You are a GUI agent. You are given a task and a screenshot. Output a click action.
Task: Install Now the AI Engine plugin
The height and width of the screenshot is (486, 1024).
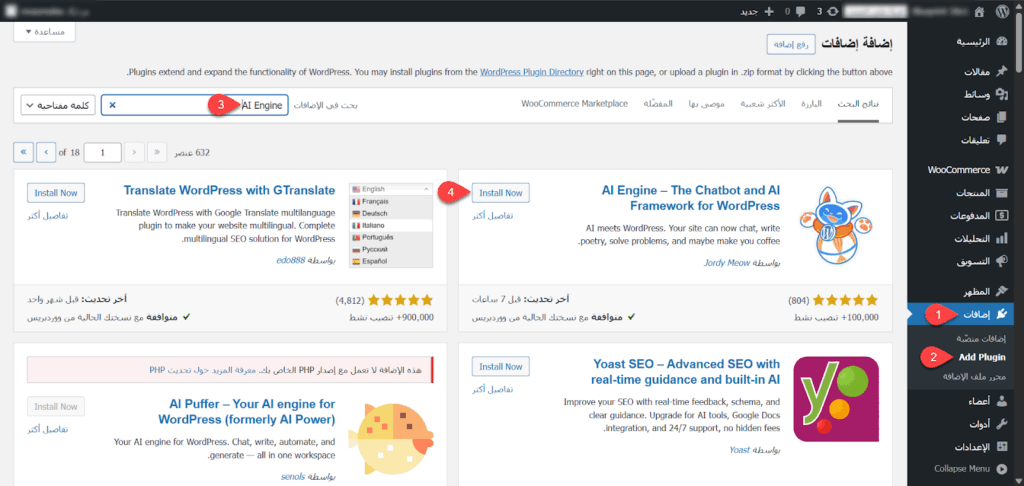click(500, 193)
